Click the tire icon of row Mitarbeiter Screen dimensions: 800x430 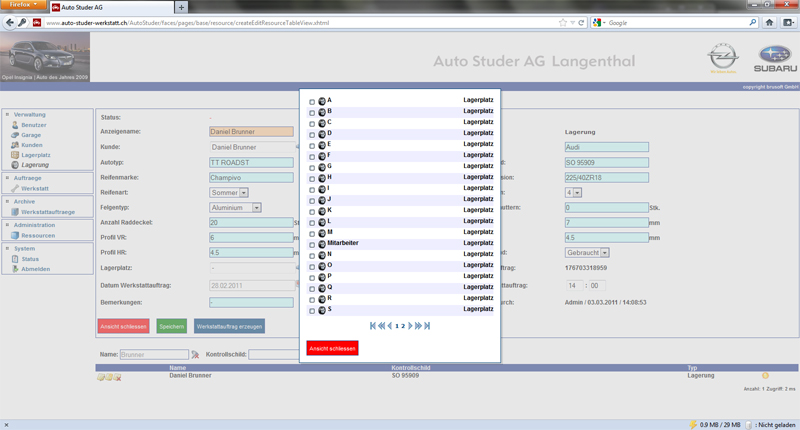point(322,244)
